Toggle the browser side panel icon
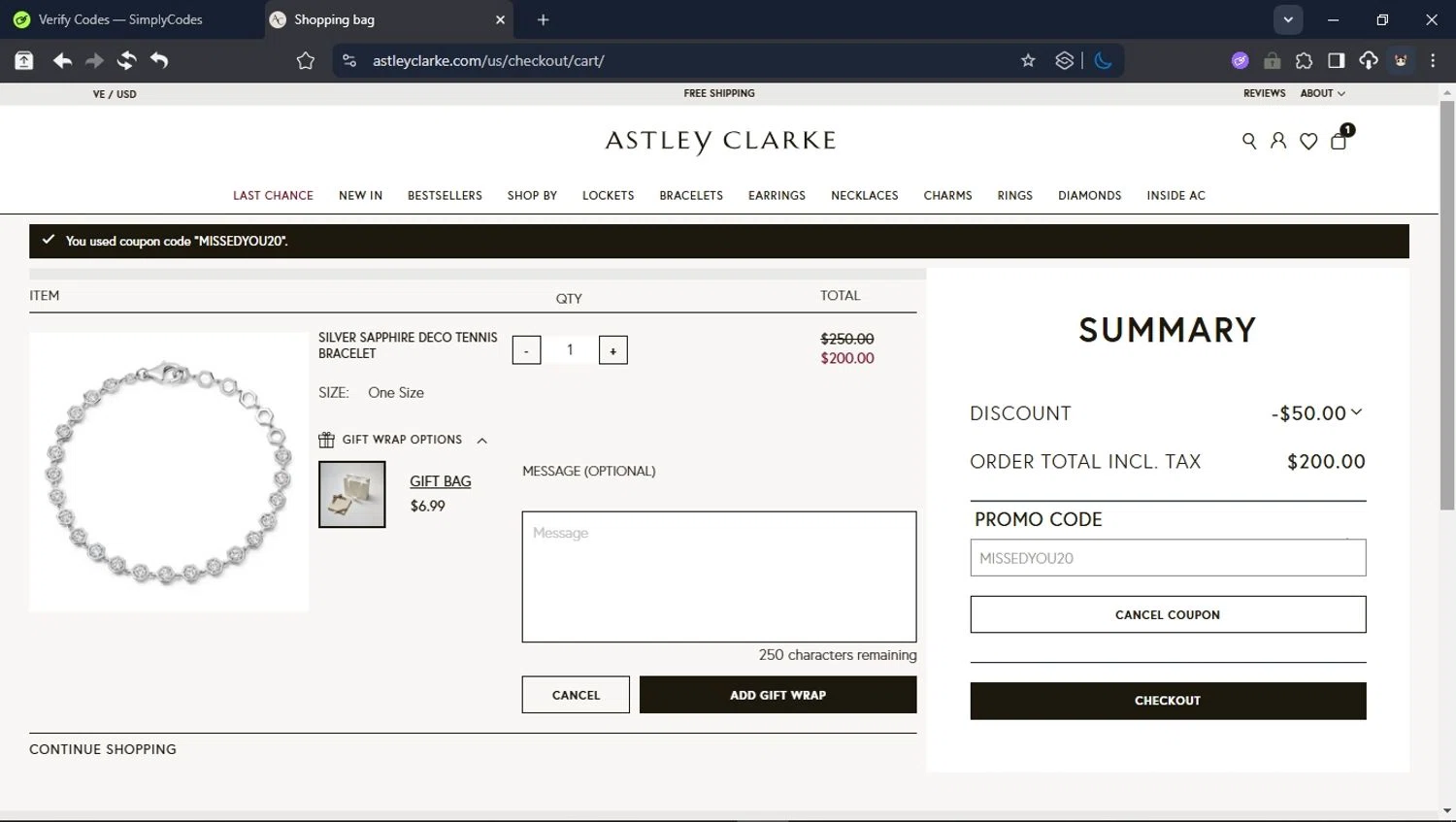 (x=1336, y=60)
